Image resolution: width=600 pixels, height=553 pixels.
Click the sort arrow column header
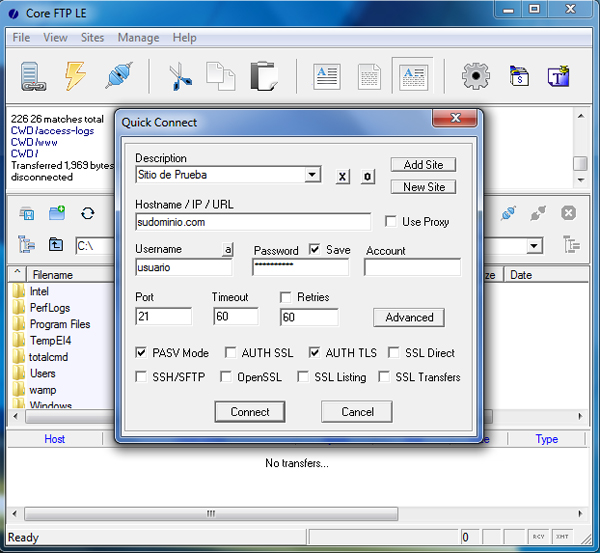point(17,274)
